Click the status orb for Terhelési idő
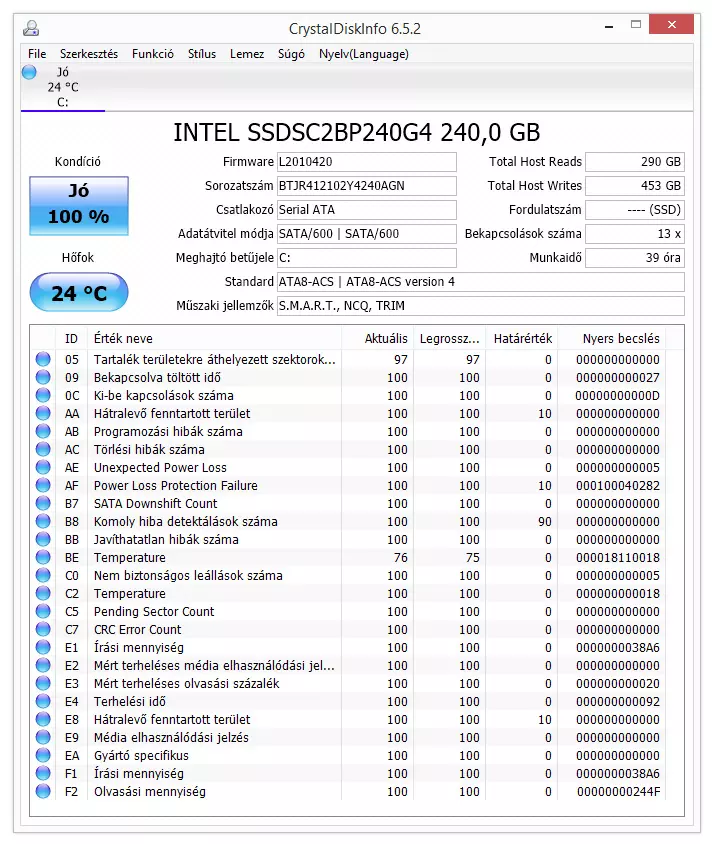The height and width of the screenshot is (844, 712). pyautogui.click(x=43, y=701)
